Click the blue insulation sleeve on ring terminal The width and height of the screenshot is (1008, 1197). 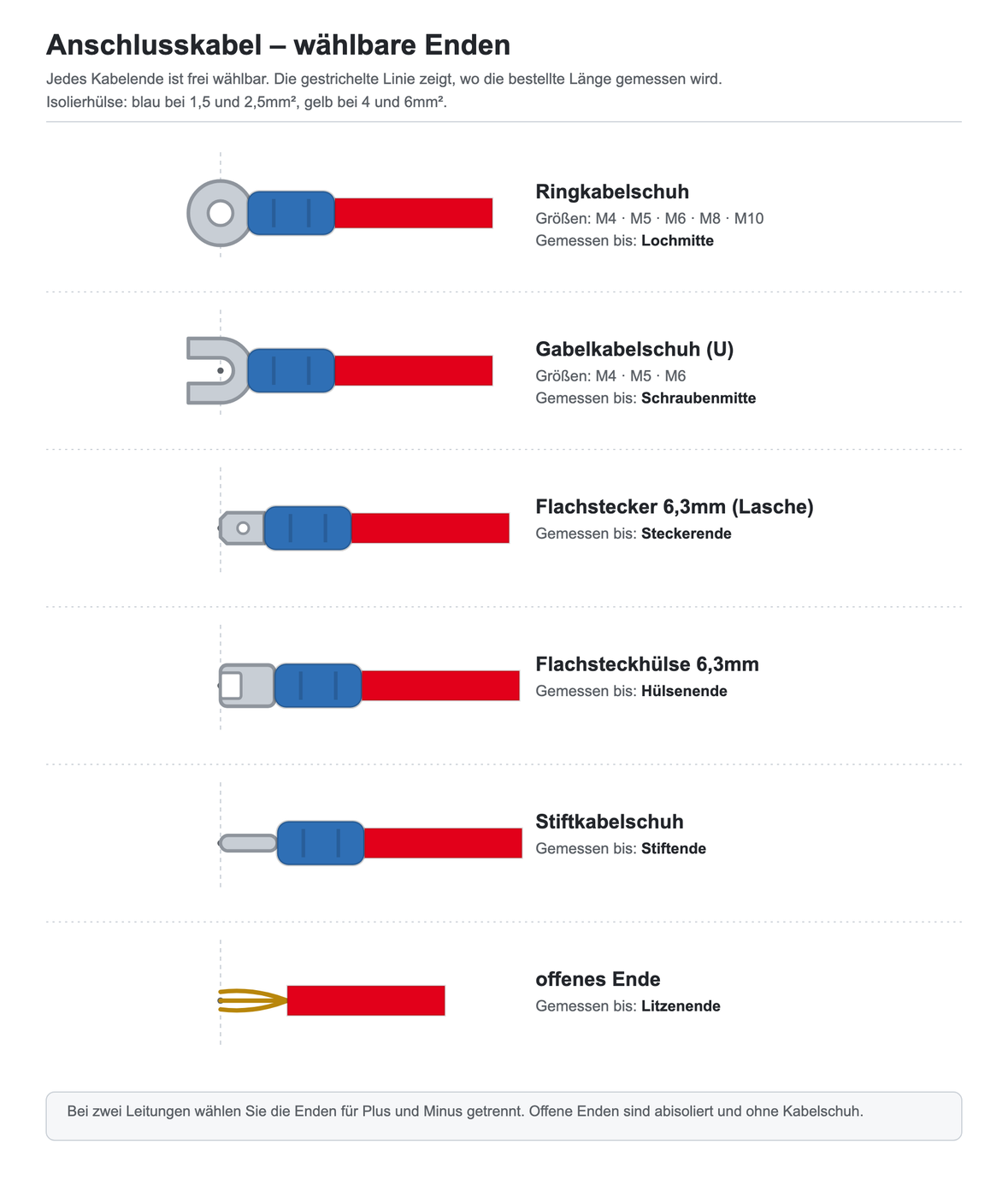pos(292,213)
